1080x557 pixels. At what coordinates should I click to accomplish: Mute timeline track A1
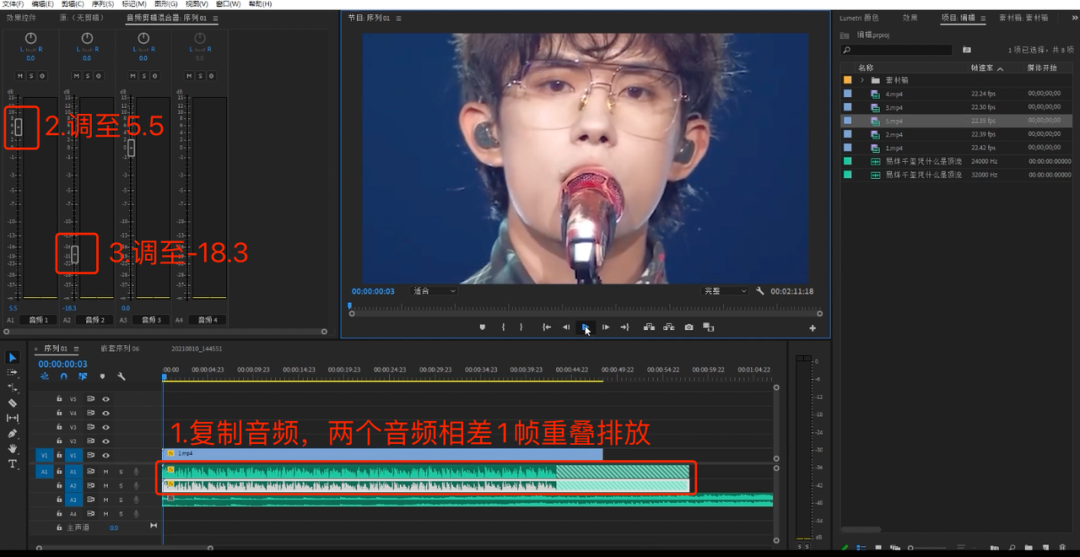[x=106, y=472]
